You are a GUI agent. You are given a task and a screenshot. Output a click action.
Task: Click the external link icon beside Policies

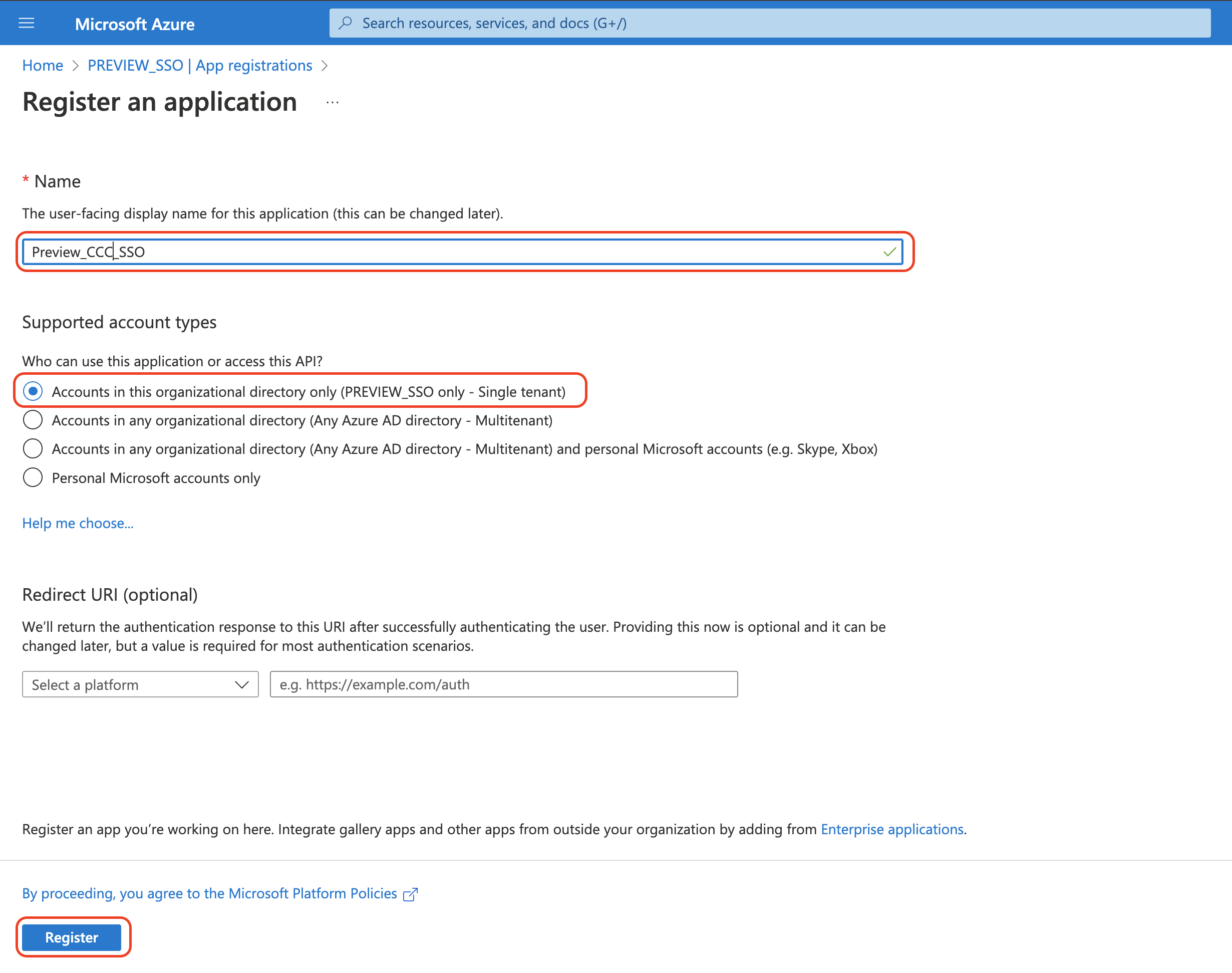click(x=410, y=894)
